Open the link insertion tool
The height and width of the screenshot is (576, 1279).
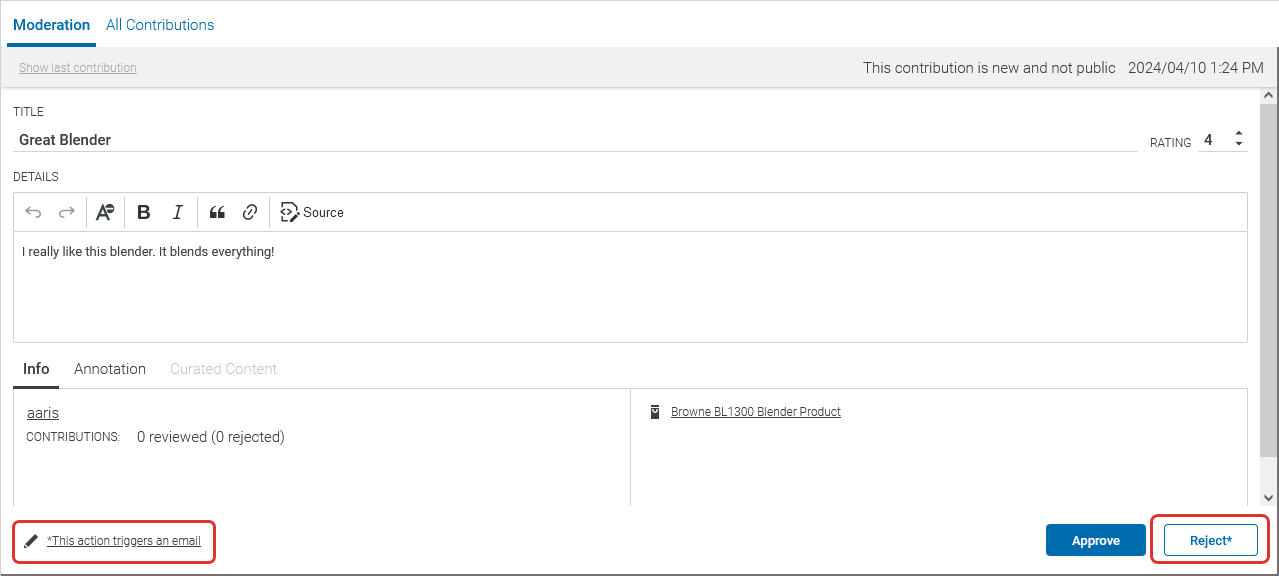pos(249,211)
